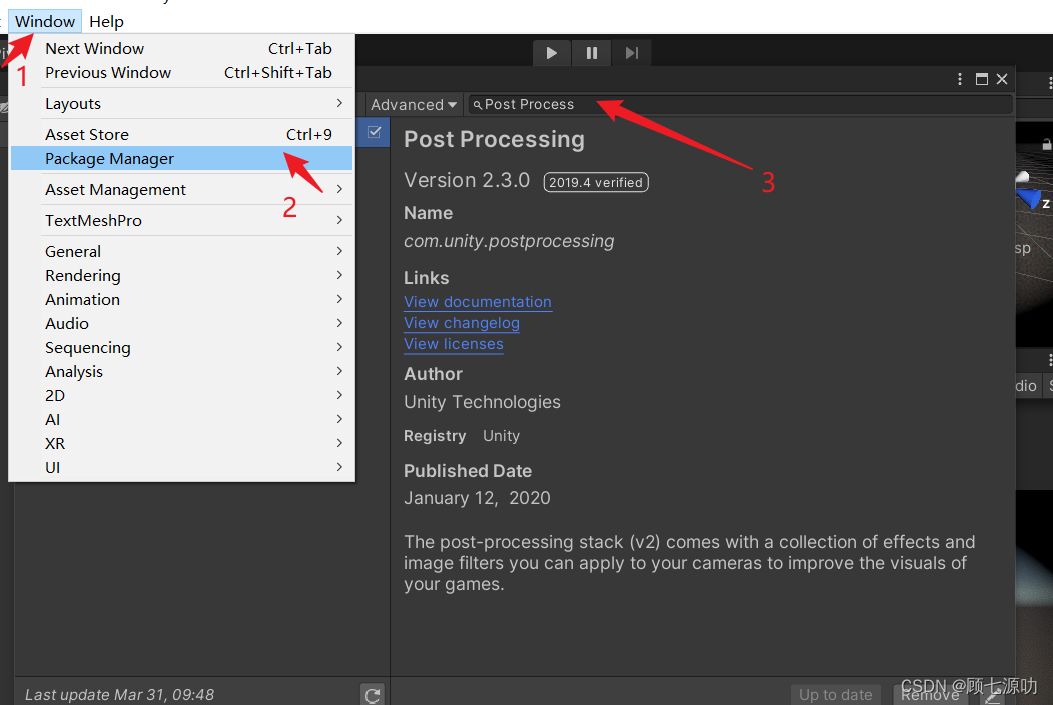This screenshot has height=705, width=1053.
Task: Click the January 12, 2020 published date
Action: click(x=477, y=498)
